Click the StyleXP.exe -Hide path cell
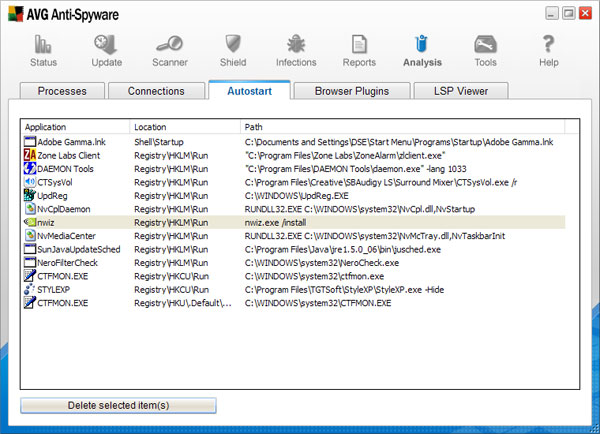 pos(344,290)
